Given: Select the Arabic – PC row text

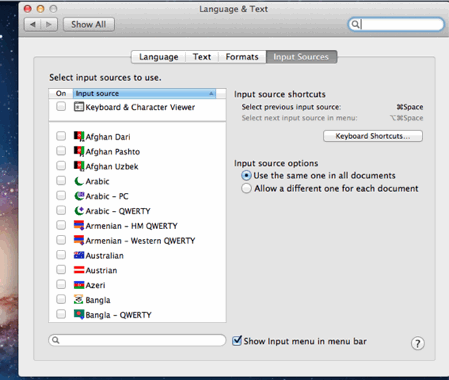Looking at the screenshot, I should point(107,196).
